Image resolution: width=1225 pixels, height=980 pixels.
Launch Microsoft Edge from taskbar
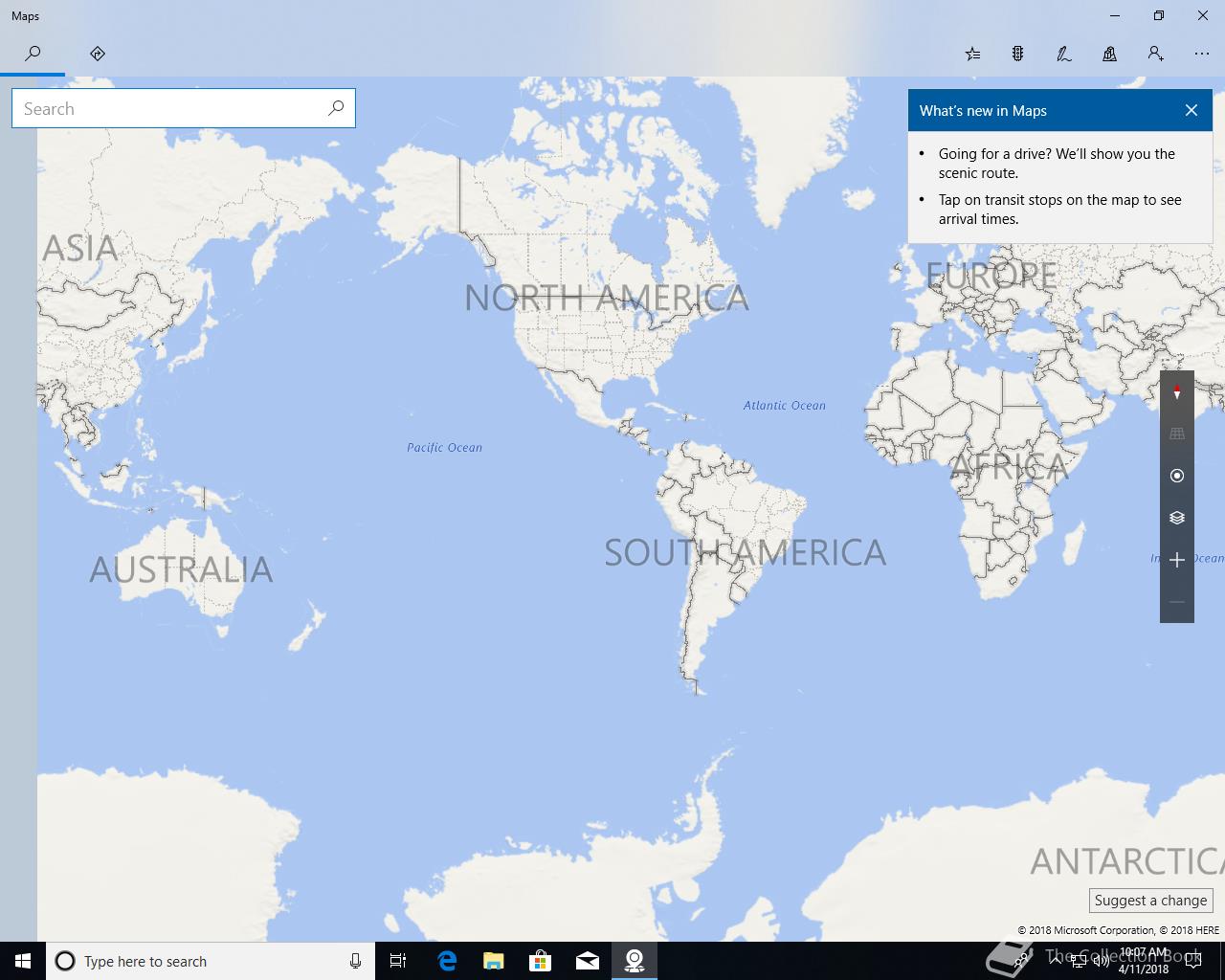point(447,961)
